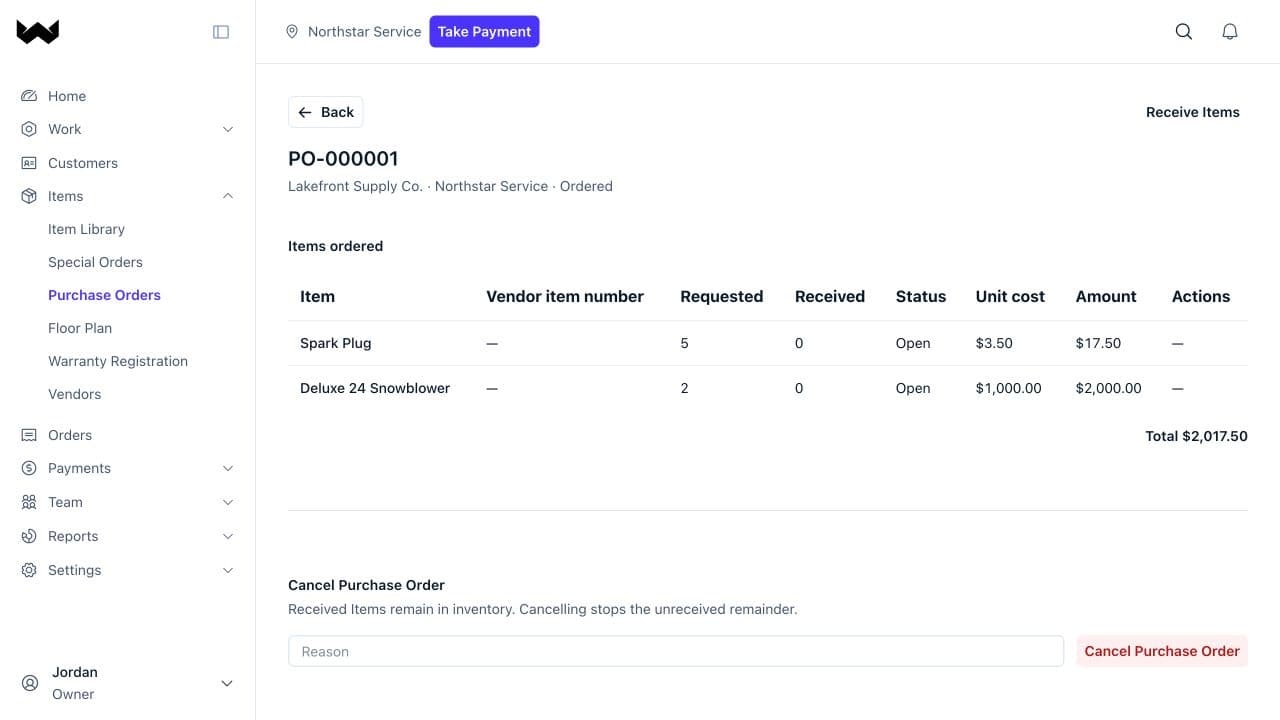
Task: Expand the Payments chevron
Action: tap(227, 468)
